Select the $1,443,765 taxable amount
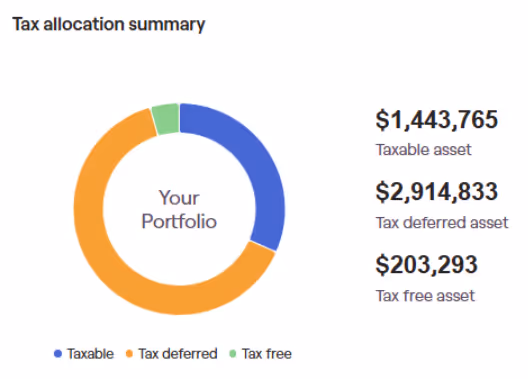 (437, 119)
